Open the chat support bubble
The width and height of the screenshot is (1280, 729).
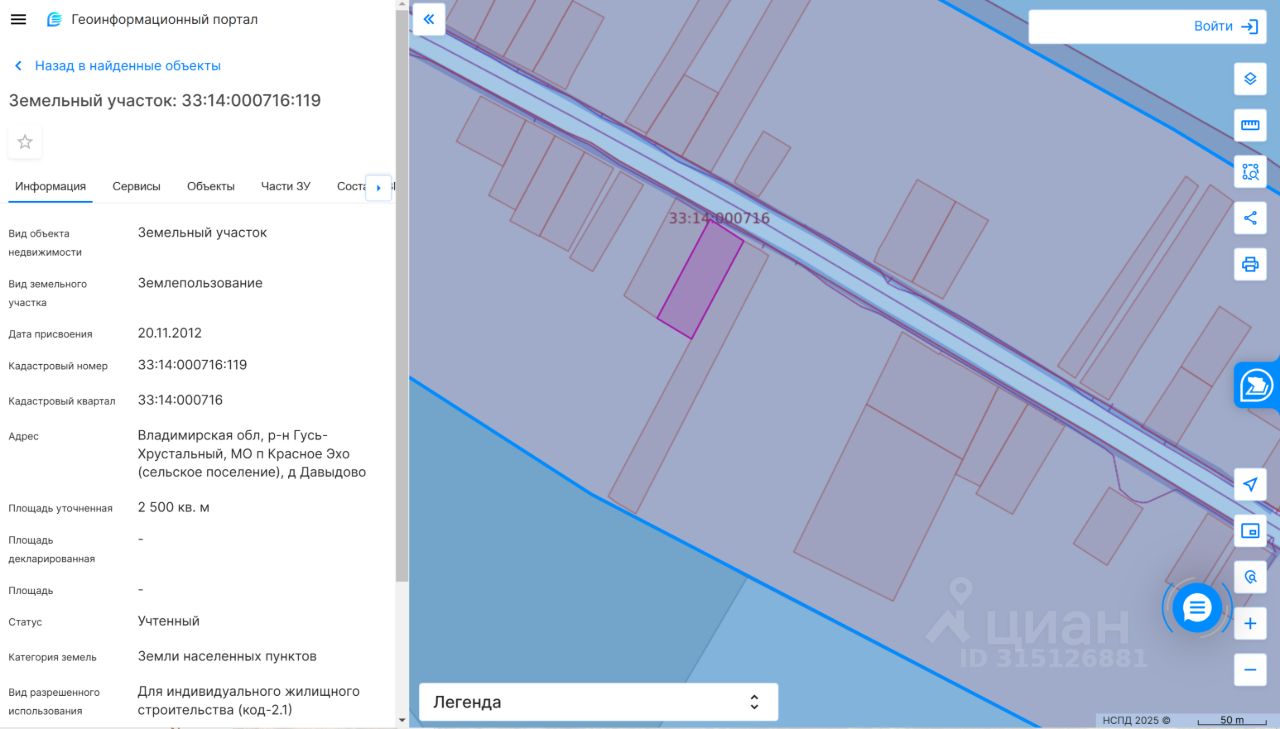coord(1197,607)
